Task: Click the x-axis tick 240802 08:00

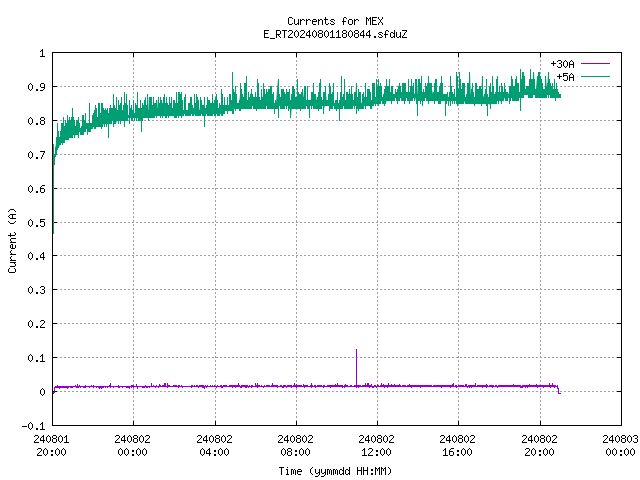Action: 295,445
